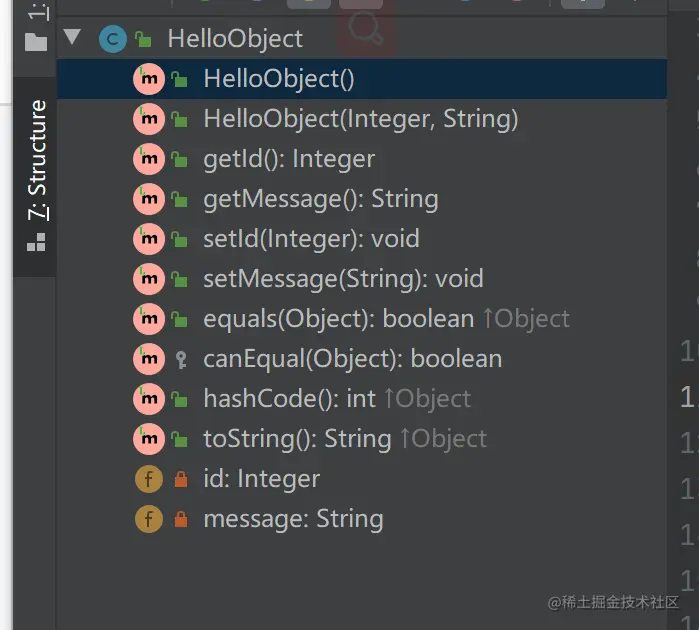Select the canEqual(Object) method
The height and width of the screenshot is (630, 699).
click(x=352, y=359)
